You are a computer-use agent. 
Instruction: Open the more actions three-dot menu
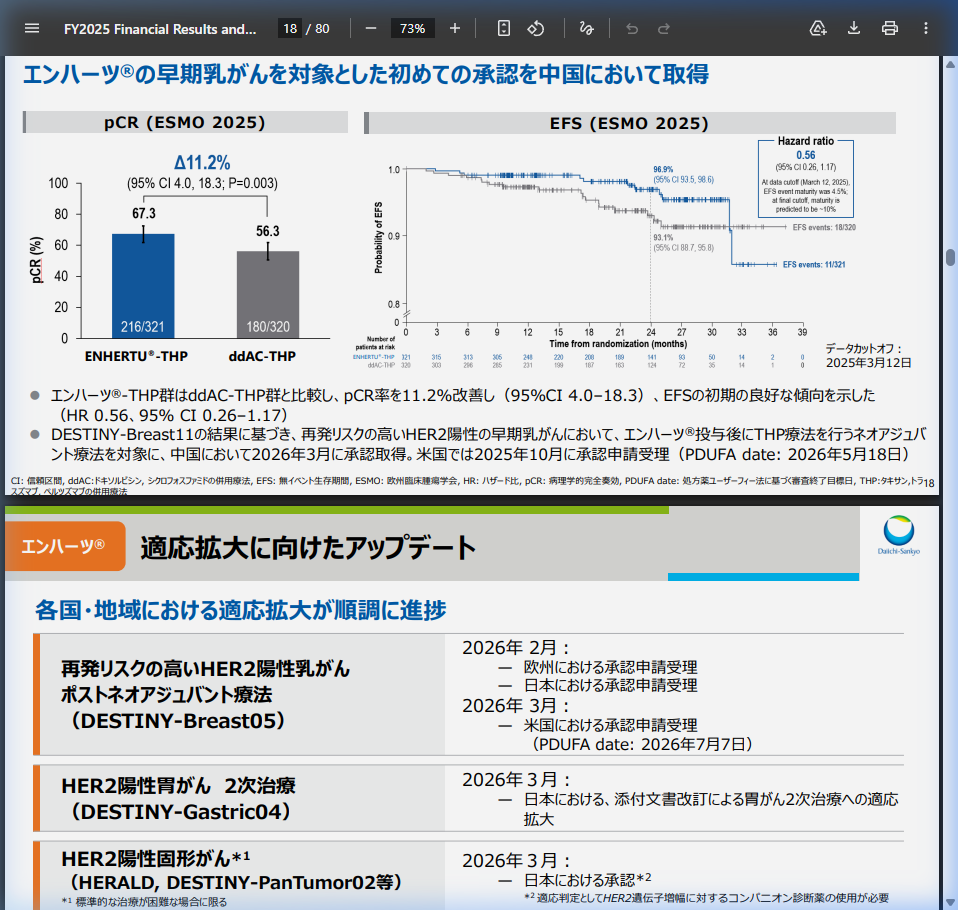(x=926, y=28)
